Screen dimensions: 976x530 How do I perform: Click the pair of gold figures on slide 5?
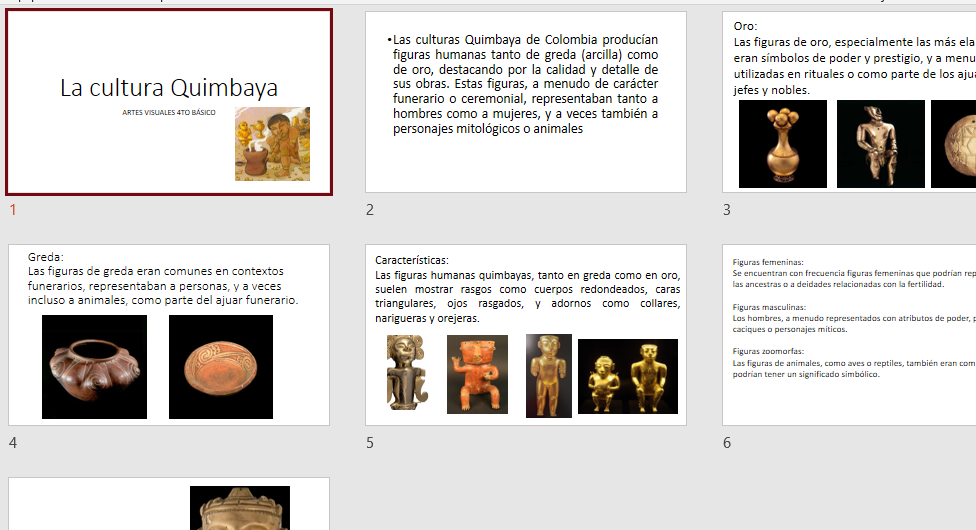coord(627,377)
